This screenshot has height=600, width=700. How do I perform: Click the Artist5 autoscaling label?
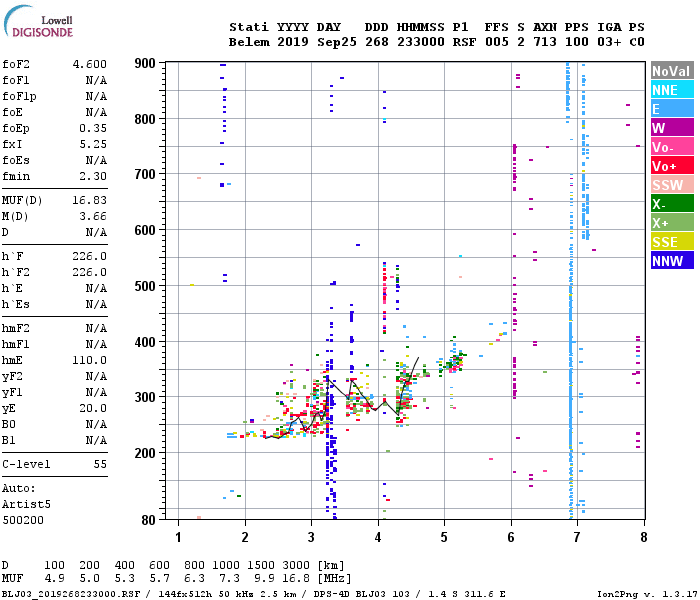pyautogui.click(x=26, y=504)
